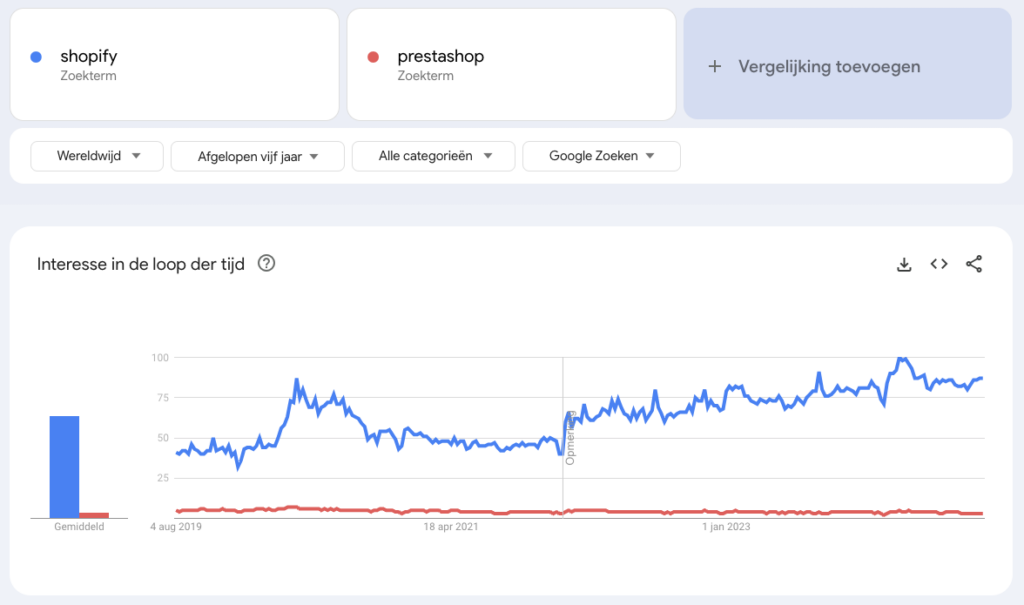Click the blue shopify color dot
The width and height of the screenshot is (1024, 605).
point(36,57)
